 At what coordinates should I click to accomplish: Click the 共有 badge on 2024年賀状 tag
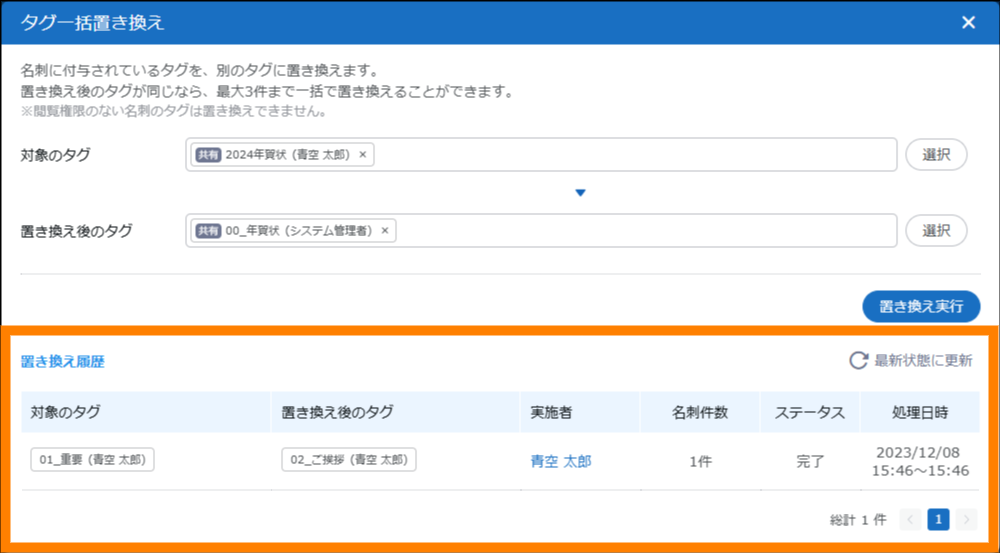208,155
